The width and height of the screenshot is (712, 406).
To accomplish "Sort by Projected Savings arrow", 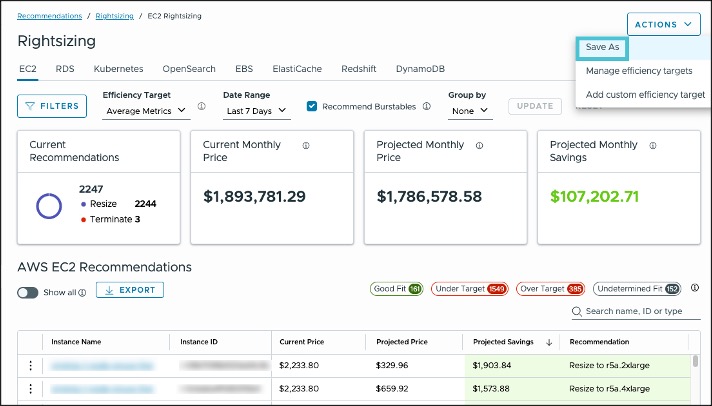I will point(549,342).
